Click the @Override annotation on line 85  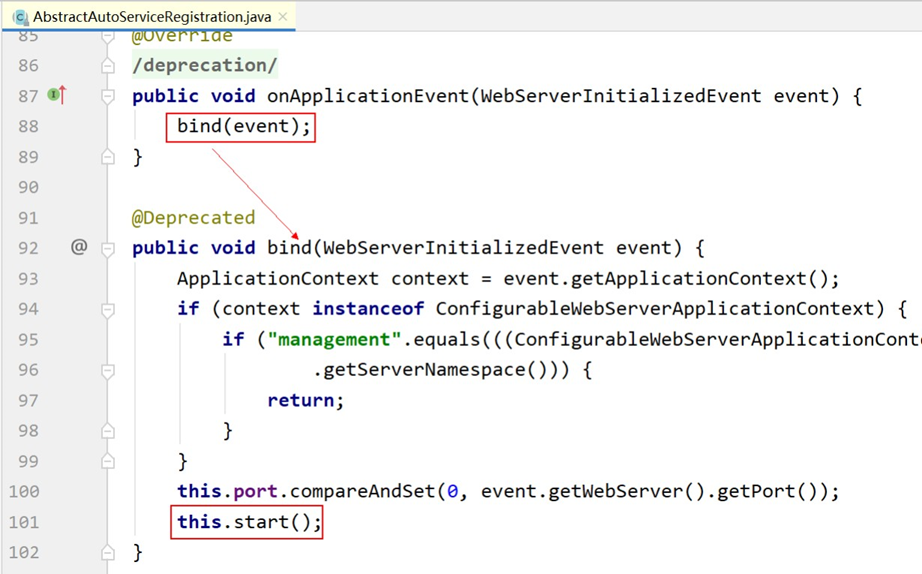[182, 36]
